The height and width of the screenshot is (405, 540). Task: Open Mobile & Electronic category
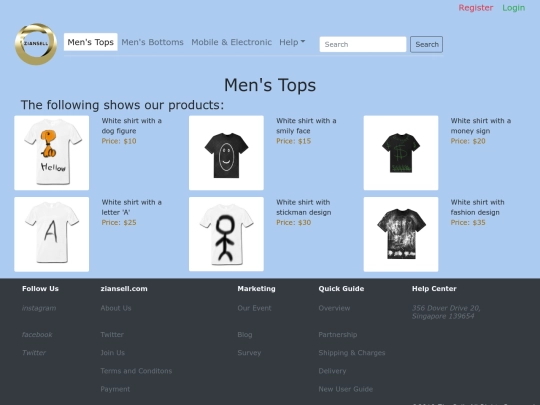[x=231, y=42]
